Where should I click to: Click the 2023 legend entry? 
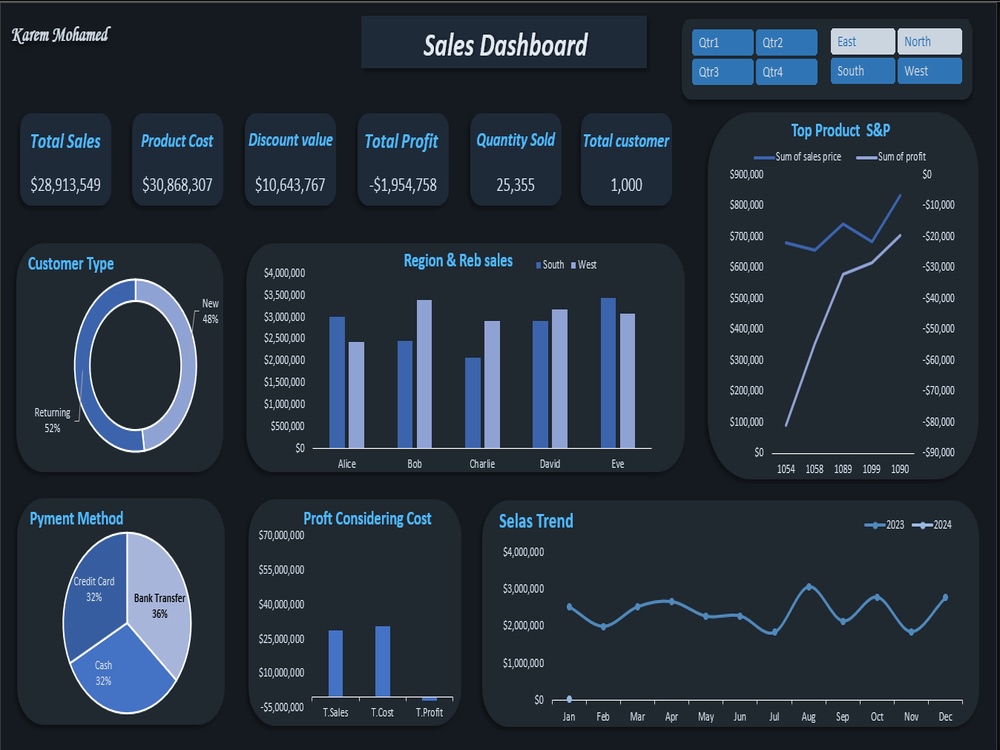coord(885,525)
